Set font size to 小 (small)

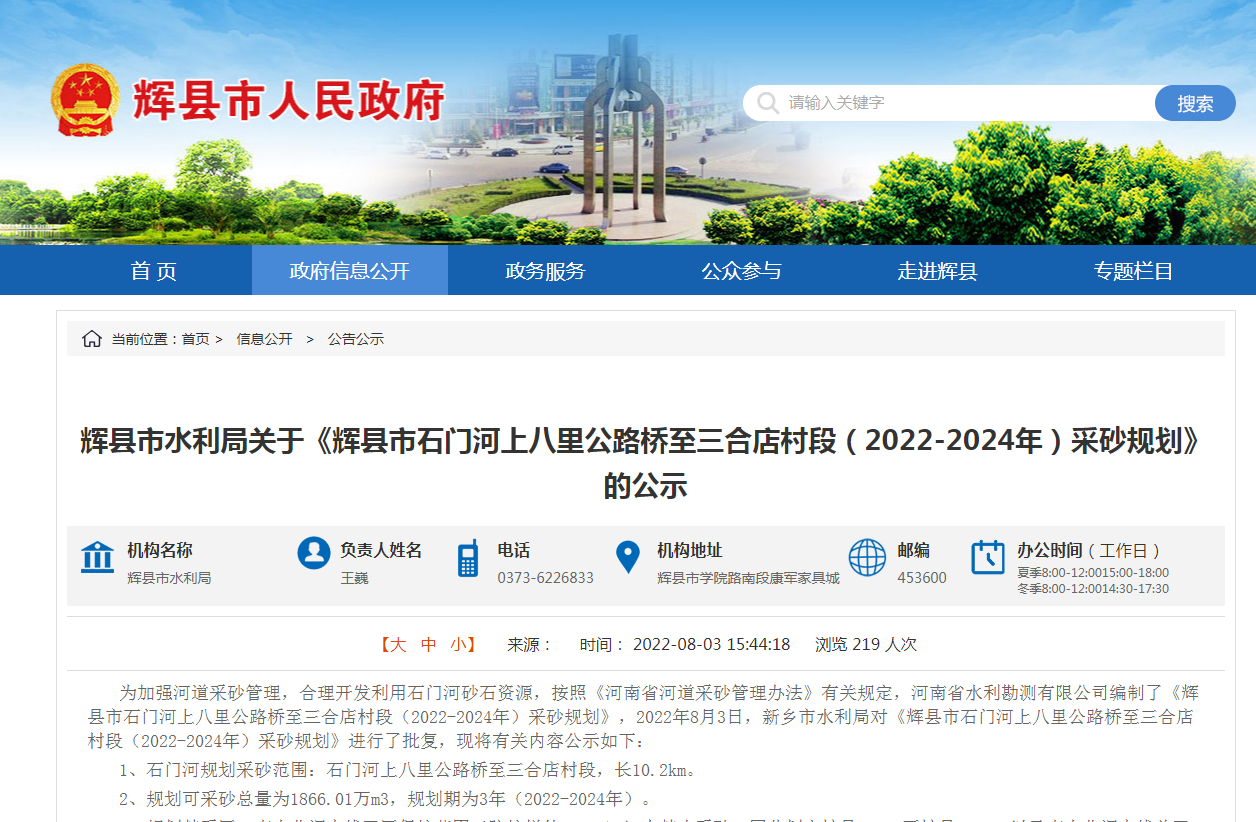point(458,645)
